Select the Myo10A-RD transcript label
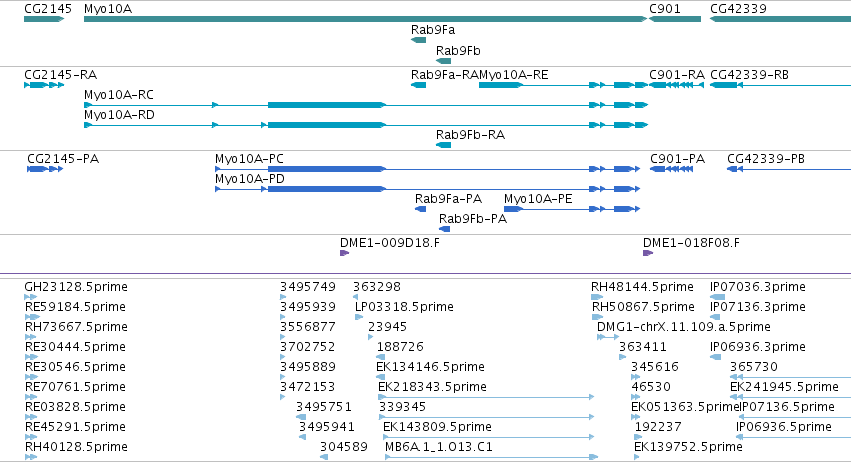Image resolution: width=851 pixels, height=462 pixels. click(x=119, y=115)
